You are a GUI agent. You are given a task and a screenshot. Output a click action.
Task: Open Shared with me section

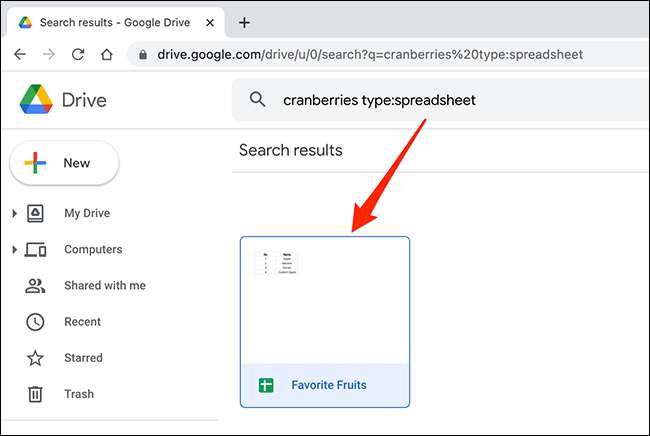[104, 286]
